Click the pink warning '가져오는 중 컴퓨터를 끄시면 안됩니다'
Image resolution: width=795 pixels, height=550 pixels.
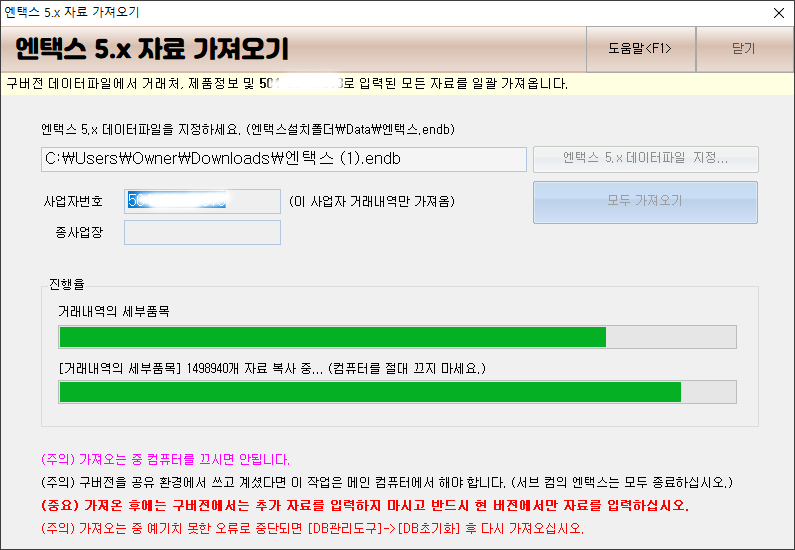point(165,459)
